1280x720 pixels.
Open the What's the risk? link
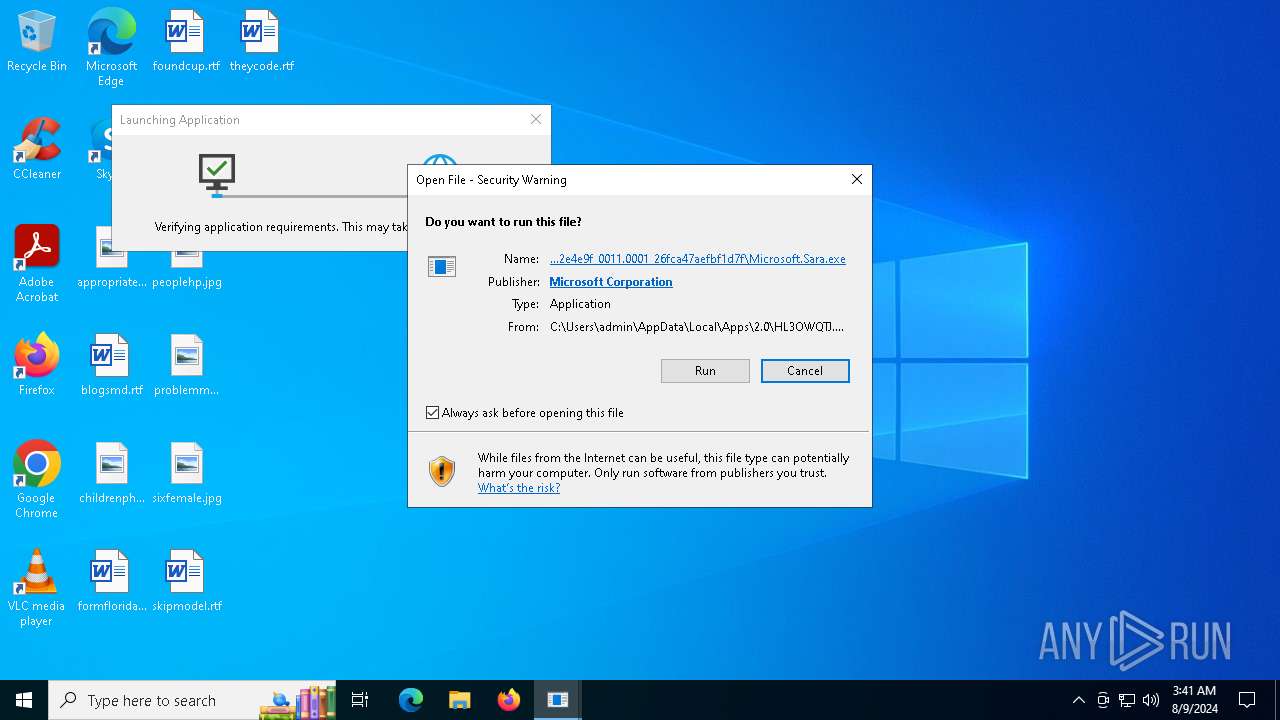pos(519,488)
